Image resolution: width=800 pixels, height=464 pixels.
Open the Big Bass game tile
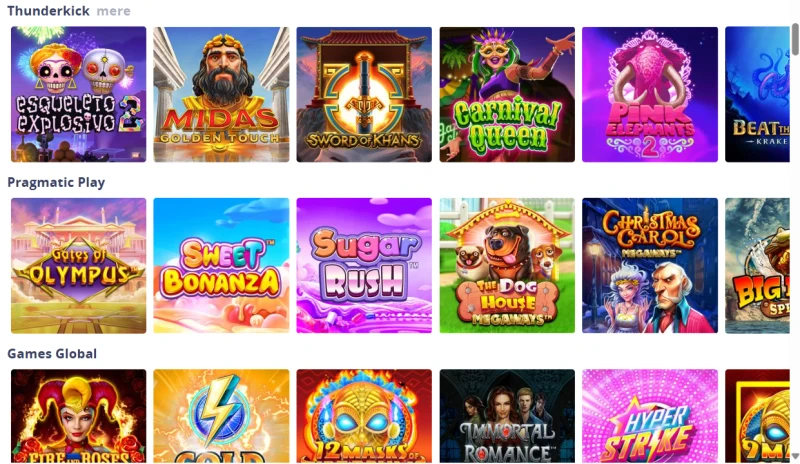click(757, 265)
